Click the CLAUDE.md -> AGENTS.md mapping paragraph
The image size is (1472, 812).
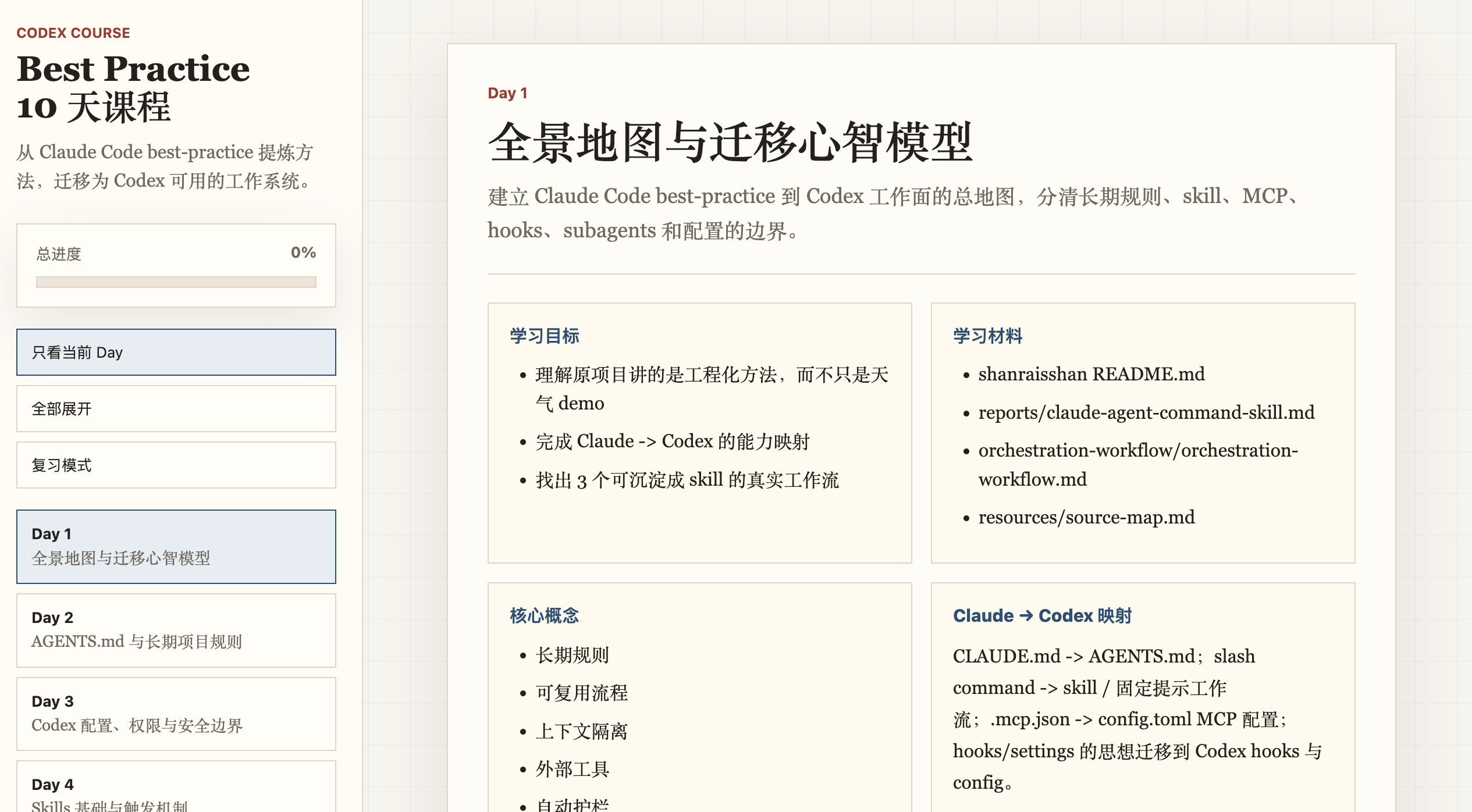pos(1137,719)
